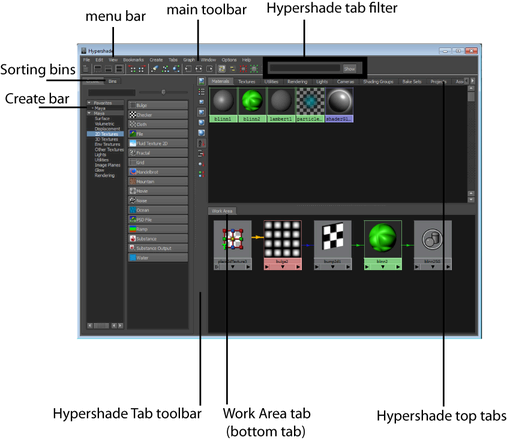Image resolution: width=507 pixels, height=440 pixels.
Task: Adjust the Create bar icon size slider
Action: [163, 92]
